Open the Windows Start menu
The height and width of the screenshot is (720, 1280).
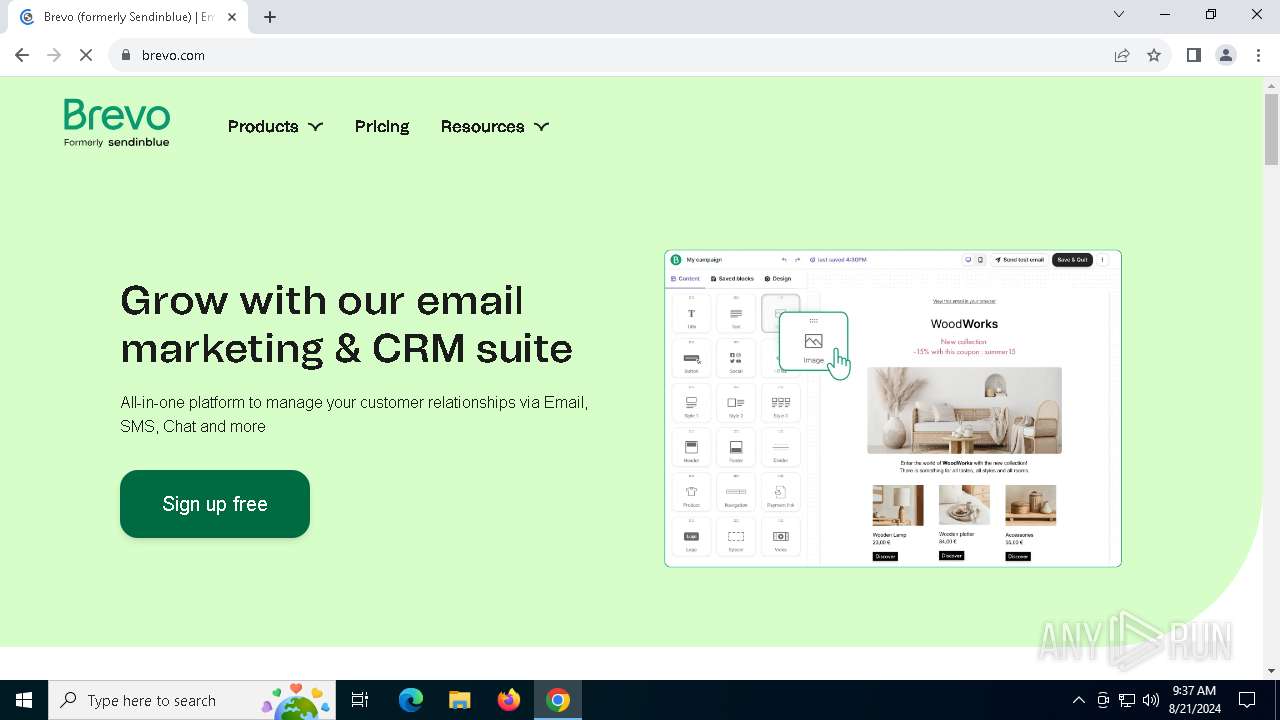click(24, 700)
